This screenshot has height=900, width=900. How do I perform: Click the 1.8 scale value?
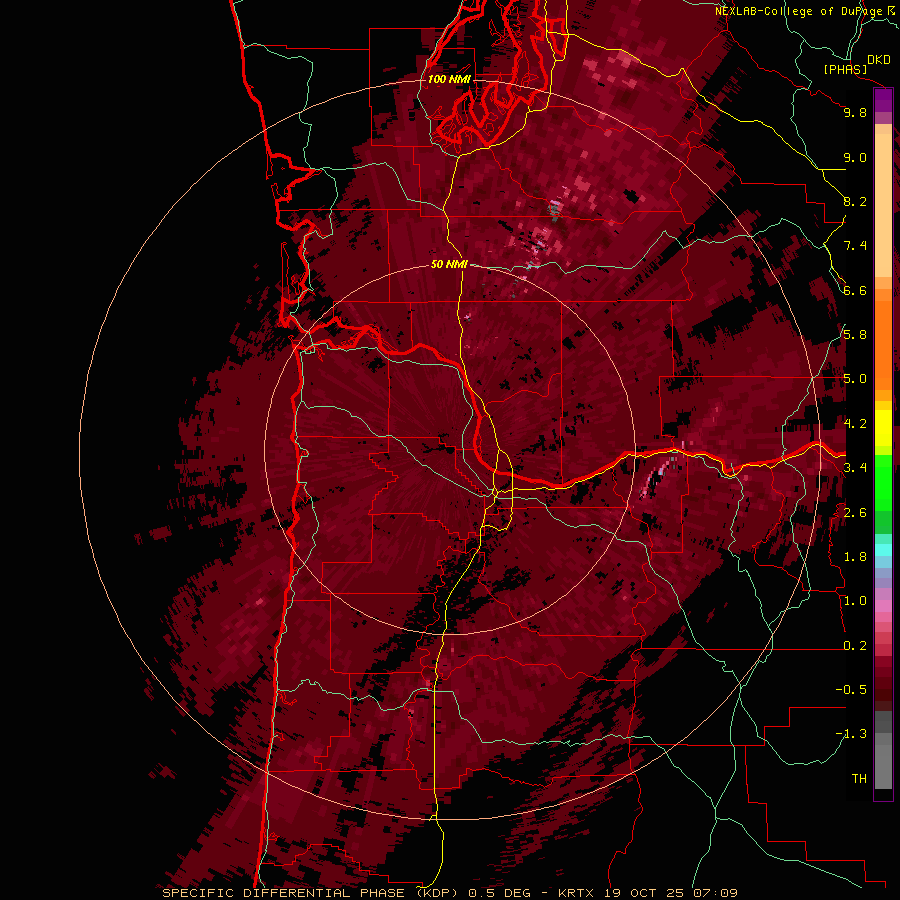tap(855, 557)
